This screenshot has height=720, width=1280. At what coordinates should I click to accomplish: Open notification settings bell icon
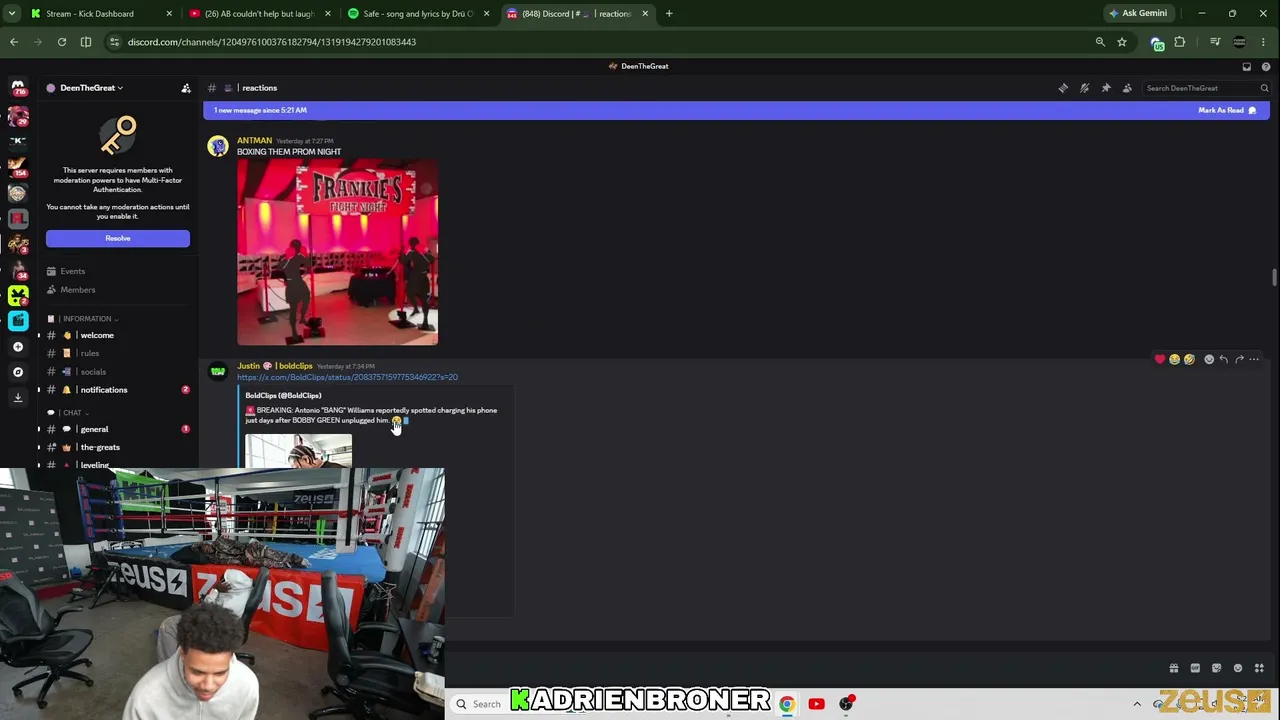point(1084,88)
